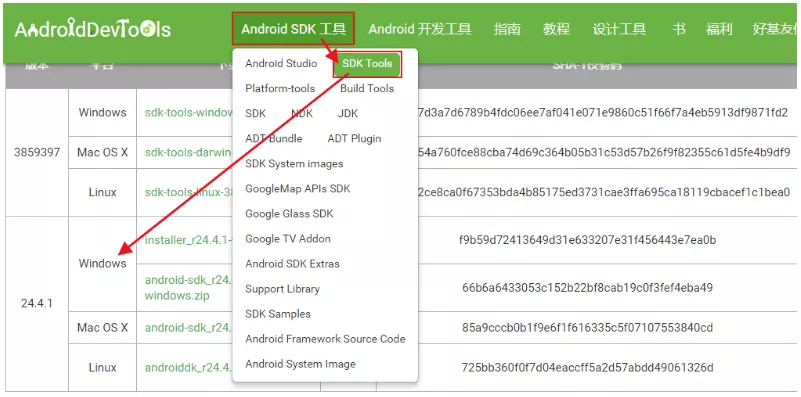
Task: Open Android System Image entry
Action: (300, 364)
